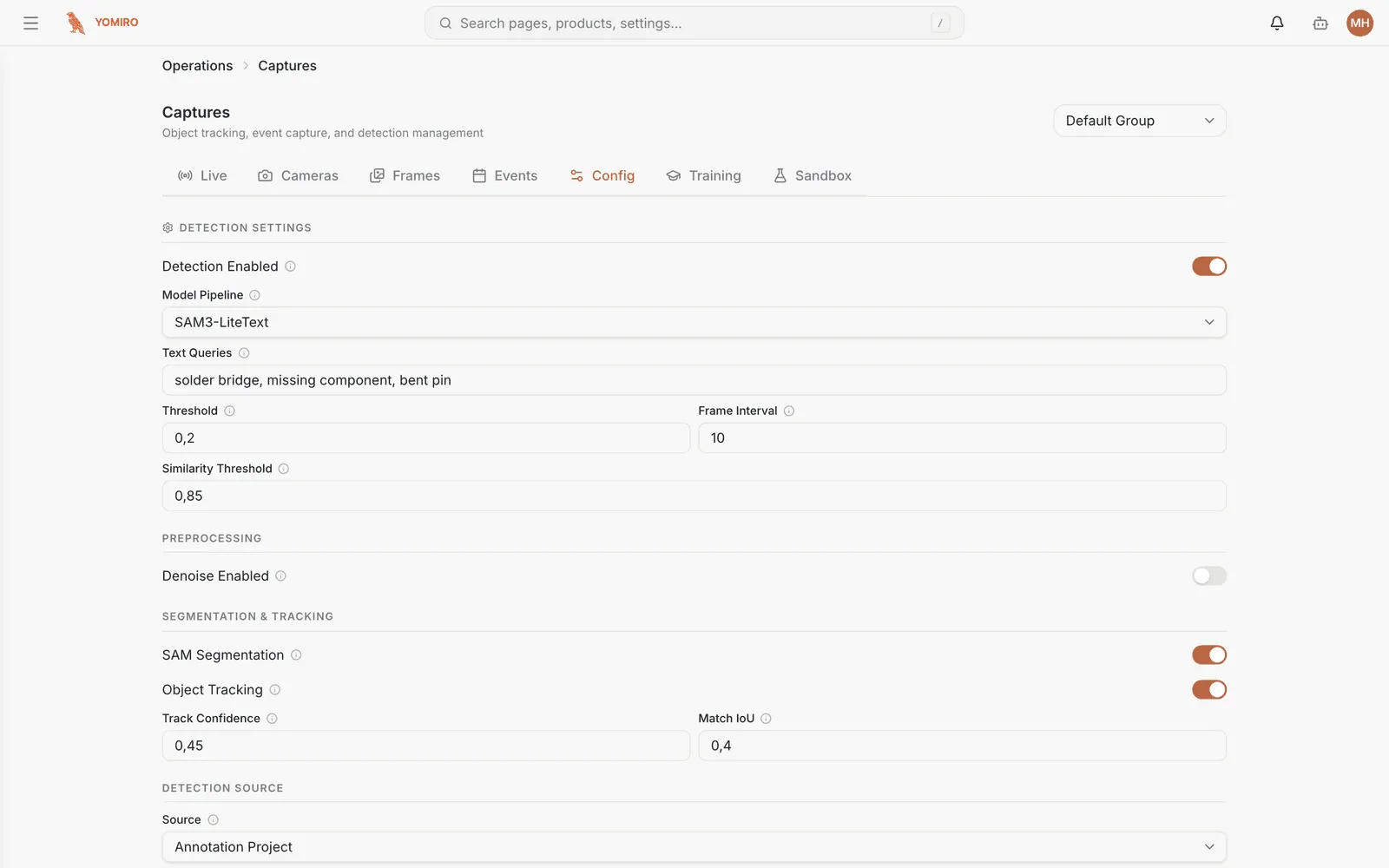Image resolution: width=1389 pixels, height=868 pixels.
Task: Switch to the Events tab
Action: [x=504, y=176]
